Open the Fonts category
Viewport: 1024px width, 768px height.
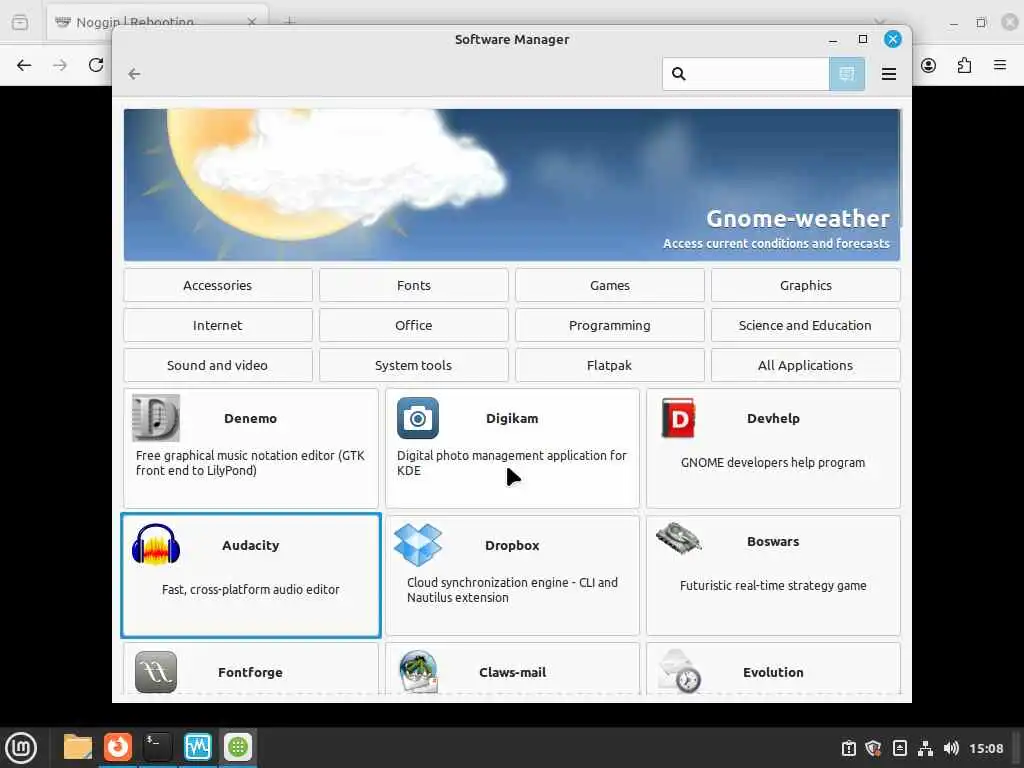click(x=414, y=285)
